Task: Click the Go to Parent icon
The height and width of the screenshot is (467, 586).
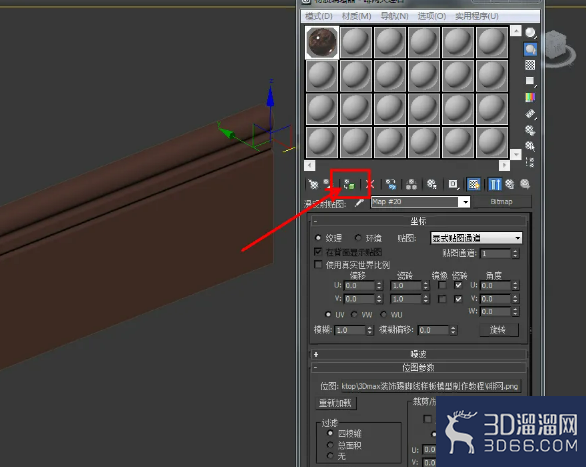Action: coord(510,184)
